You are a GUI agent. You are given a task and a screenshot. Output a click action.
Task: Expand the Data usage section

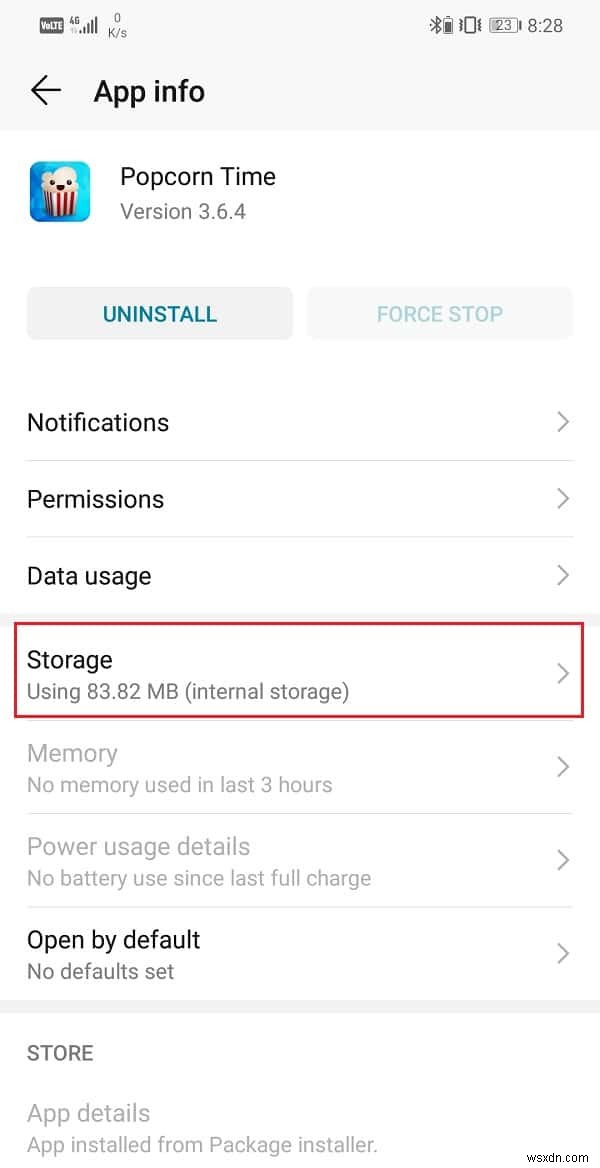tap(300, 575)
